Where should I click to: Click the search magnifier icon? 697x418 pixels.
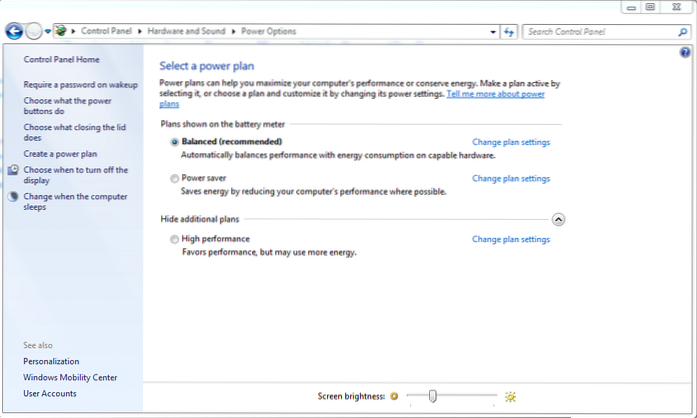pyautogui.click(x=683, y=32)
